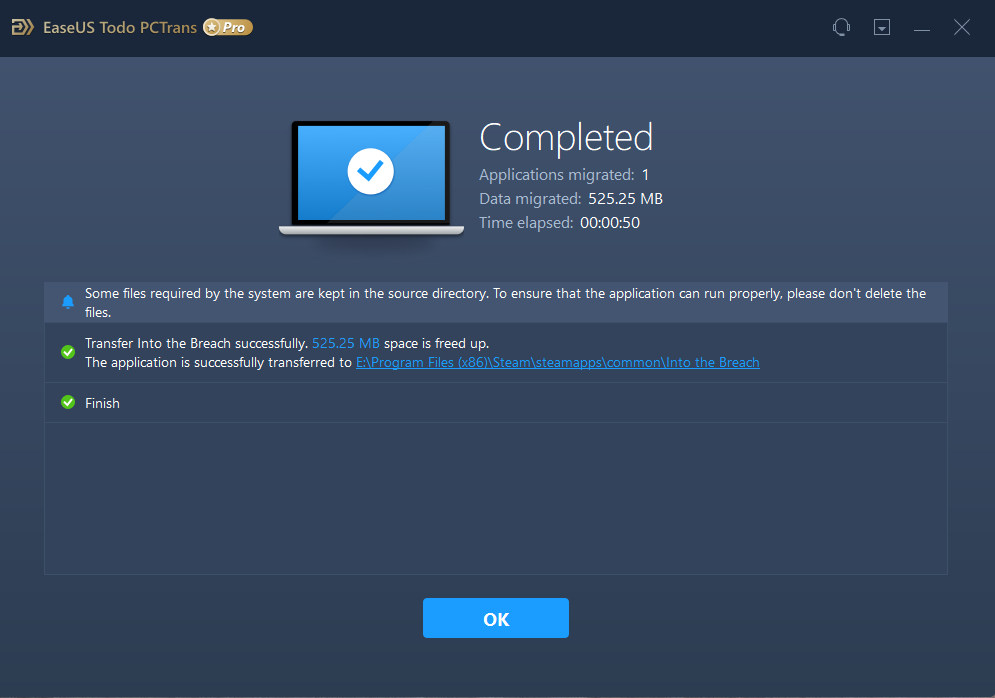This screenshot has height=698, width=995.
Task: Click the 'Finish' row text
Action: (x=102, y=403)
